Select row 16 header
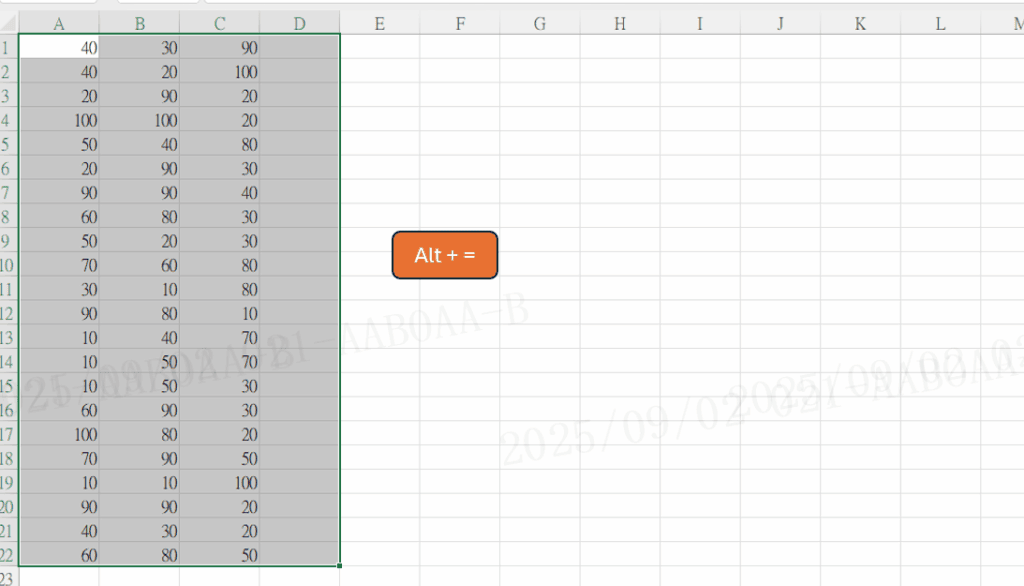This screenshot has width=1024, height=586. pos(8,410)
